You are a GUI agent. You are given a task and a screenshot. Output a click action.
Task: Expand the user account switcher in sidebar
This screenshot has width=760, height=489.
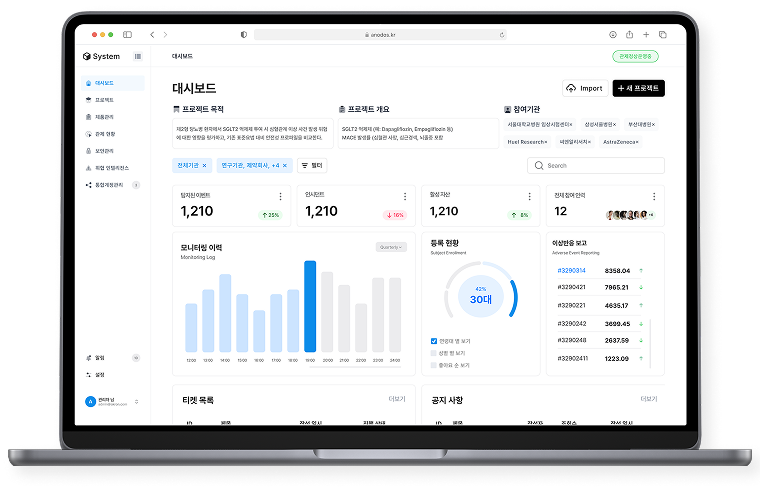pyautogui.click(x=137, y=402)
